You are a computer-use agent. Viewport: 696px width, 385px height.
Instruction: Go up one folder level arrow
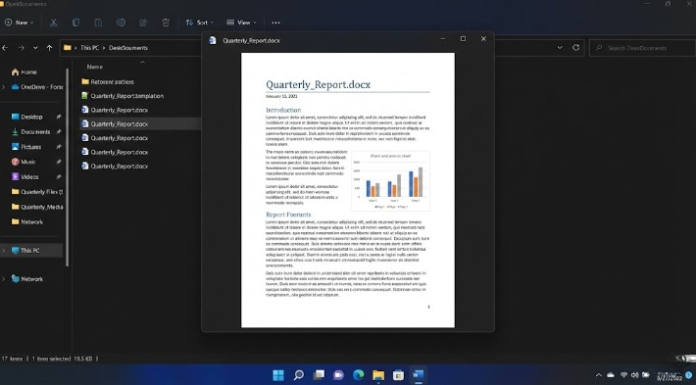(x=49, y=48)
